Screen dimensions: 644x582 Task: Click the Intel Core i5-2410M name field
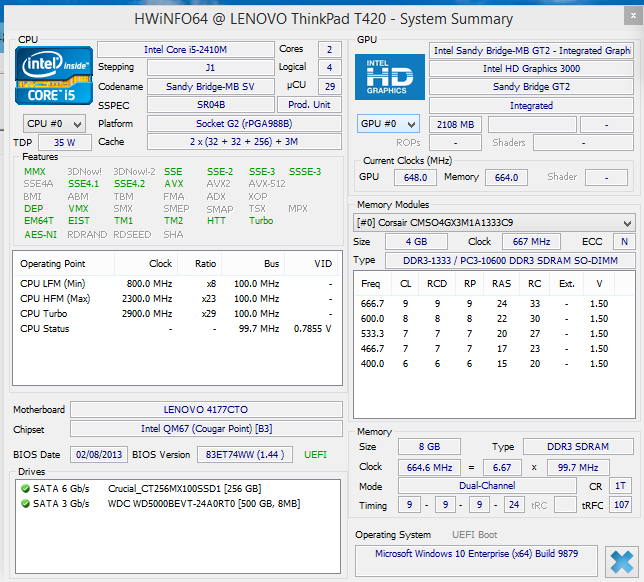click(185, 49)
